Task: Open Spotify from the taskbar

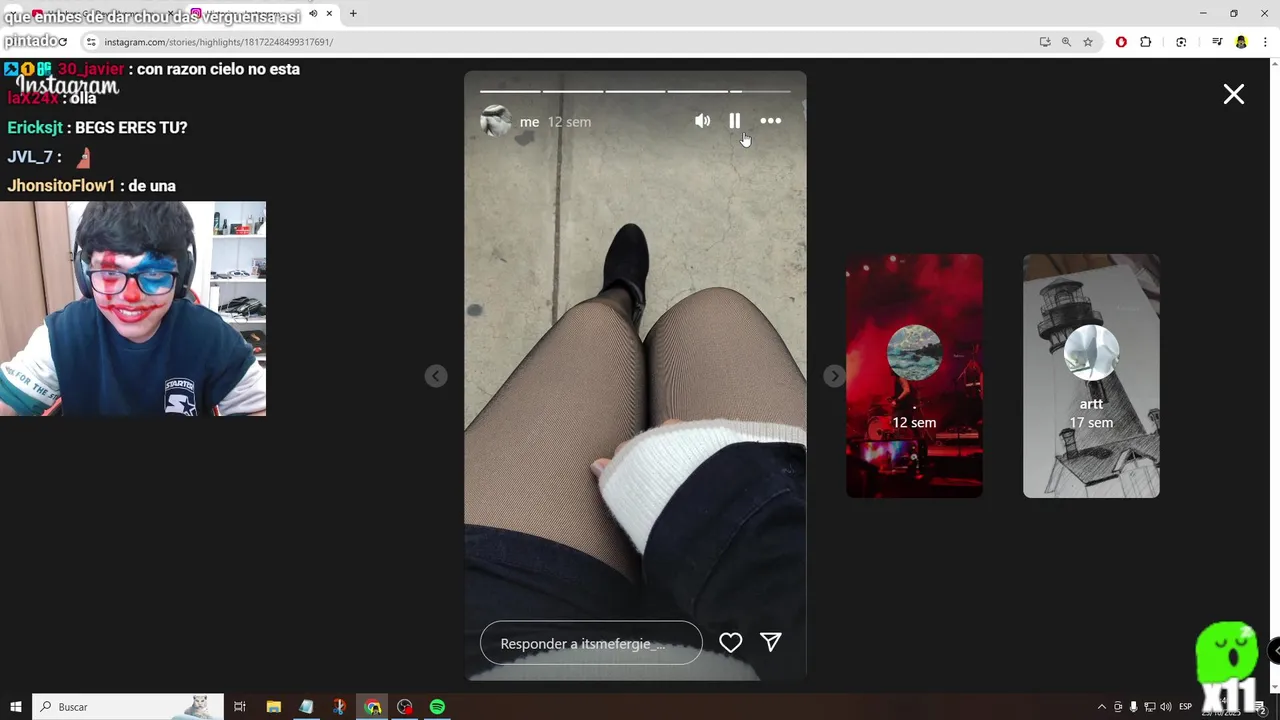Action: pos(437,707)
